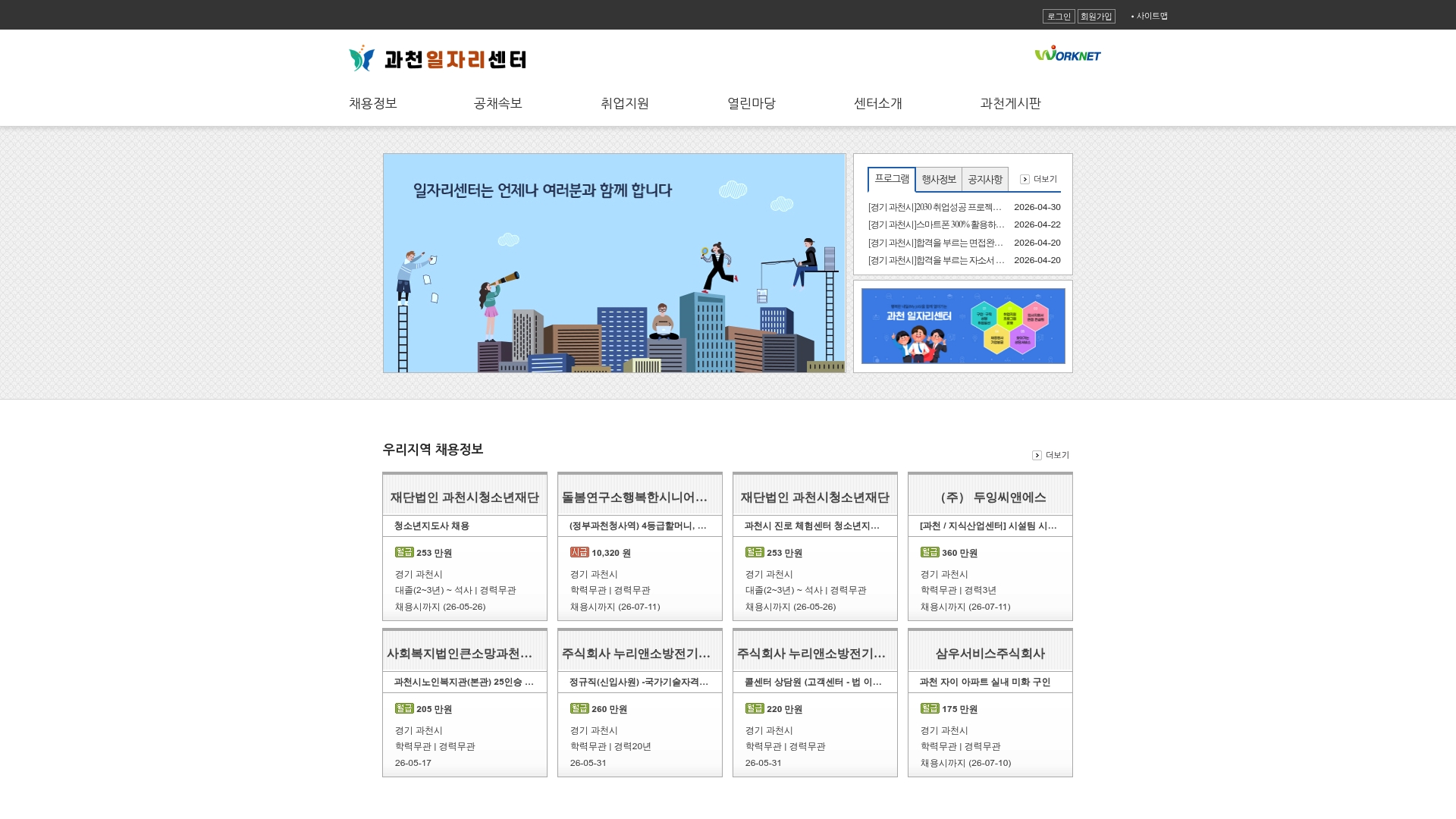The image size is (1456, 819).
Task: Click the 월급 badge beside 220 만원
Action: tap(755, 708)
